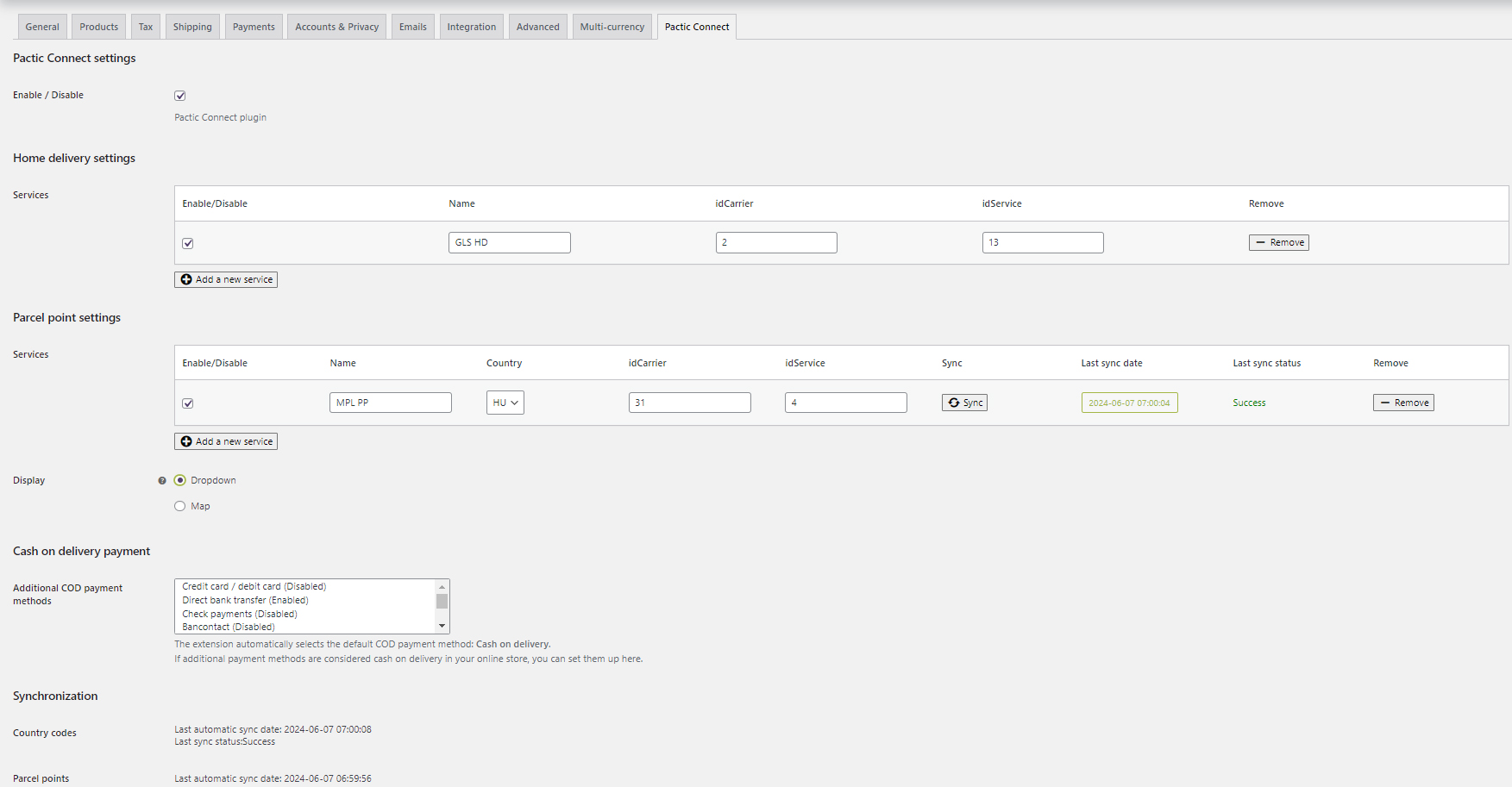Screen dimensions: 1512x787
Task: Click the Synchronization heading
Action: pyautogui.click(x=55, y=696)
